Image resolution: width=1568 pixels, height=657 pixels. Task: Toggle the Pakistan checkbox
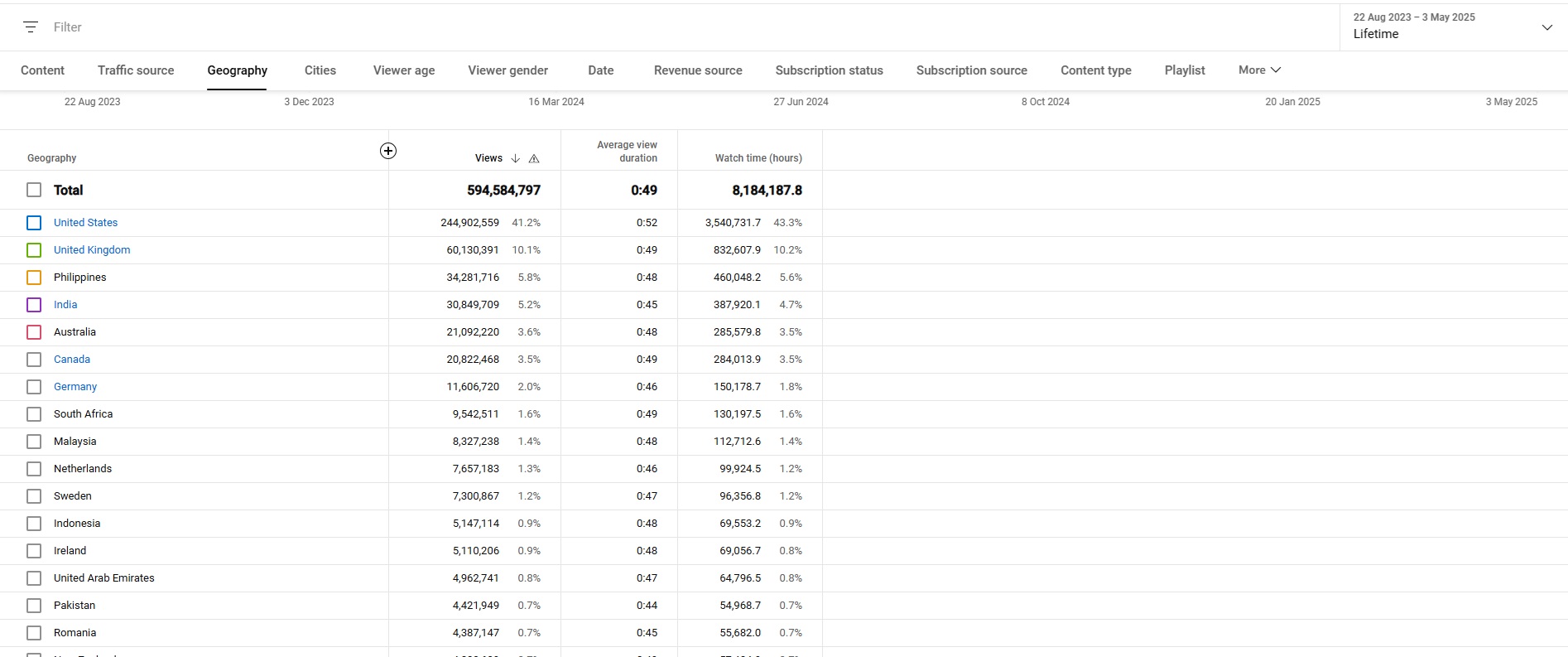click(x=34, y=606)
